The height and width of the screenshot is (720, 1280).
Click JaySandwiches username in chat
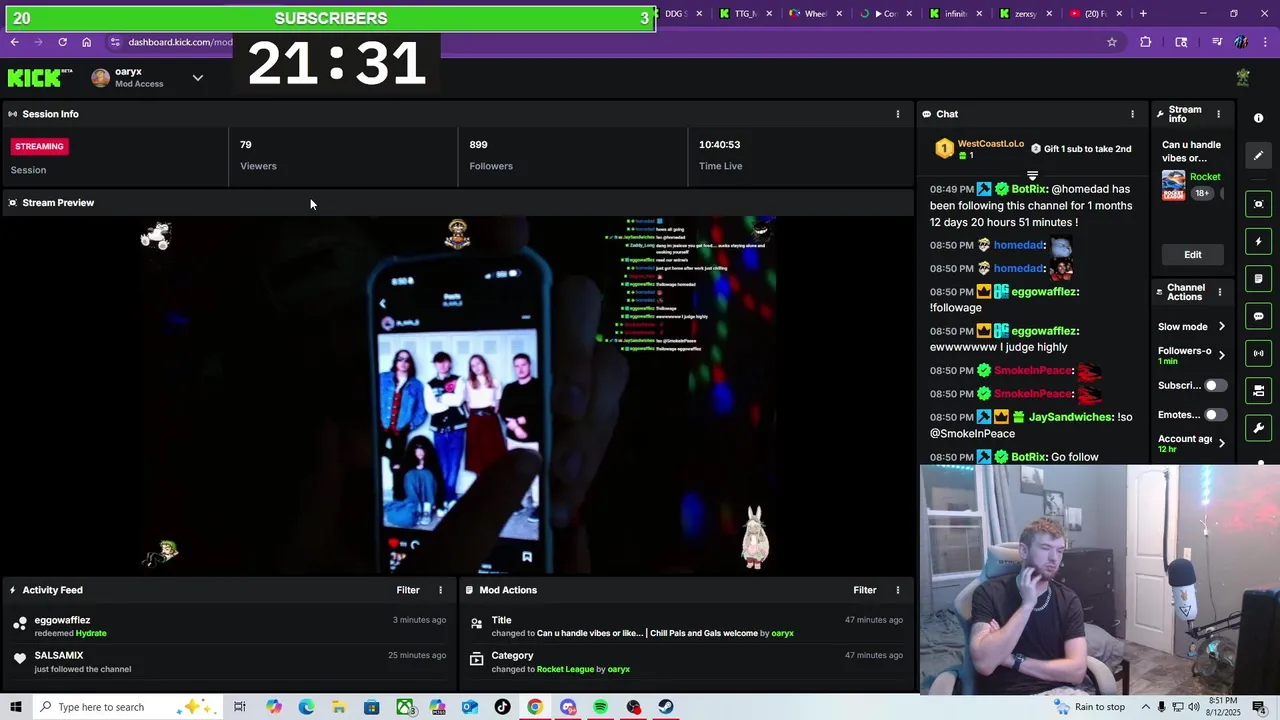[x=1070, y=417]
